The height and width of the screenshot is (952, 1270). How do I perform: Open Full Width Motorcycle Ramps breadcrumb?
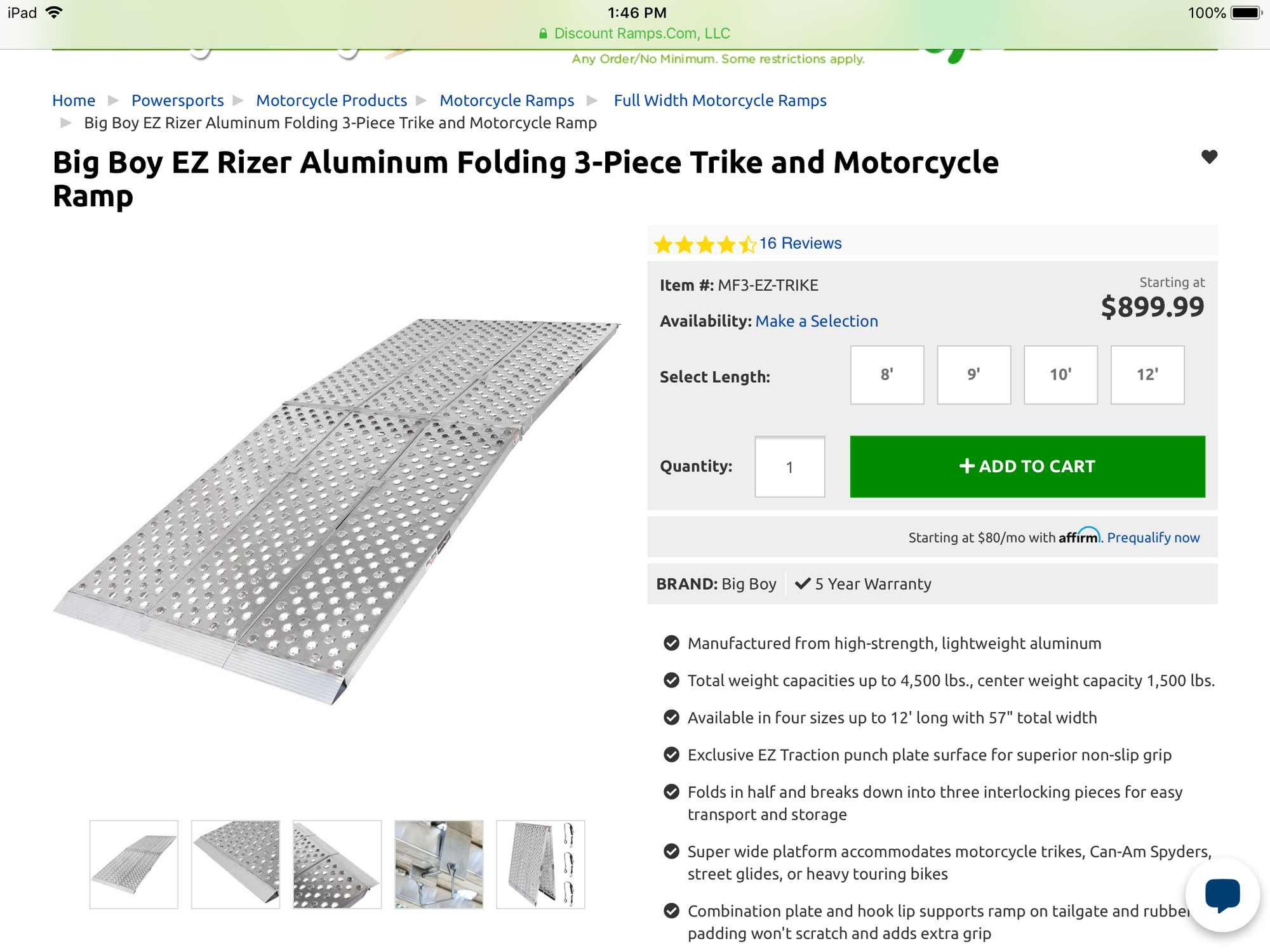point(720,100)
